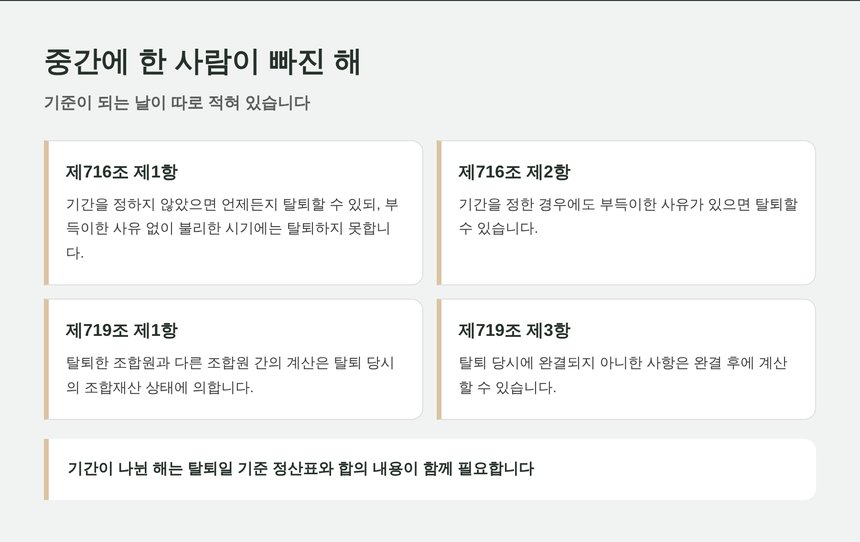The width and height of the screenshot is (860, 542).
Task: Select the '제716조 제1항' card heading
Action: (122, 172)
